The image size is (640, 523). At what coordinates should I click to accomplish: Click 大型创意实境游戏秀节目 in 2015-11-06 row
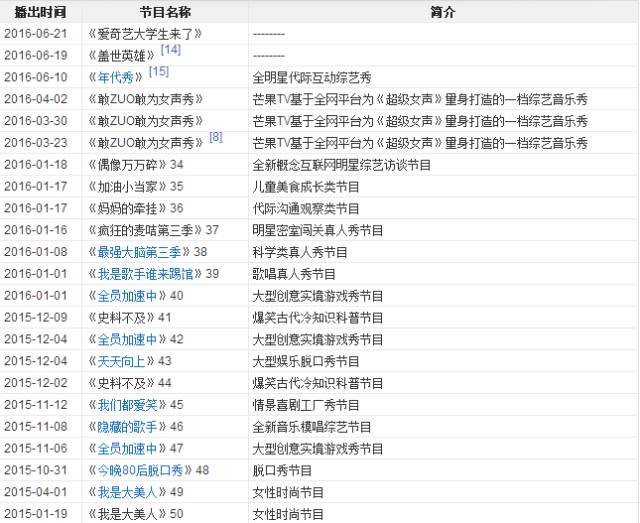pyautogui.click(x=318, y=448)
